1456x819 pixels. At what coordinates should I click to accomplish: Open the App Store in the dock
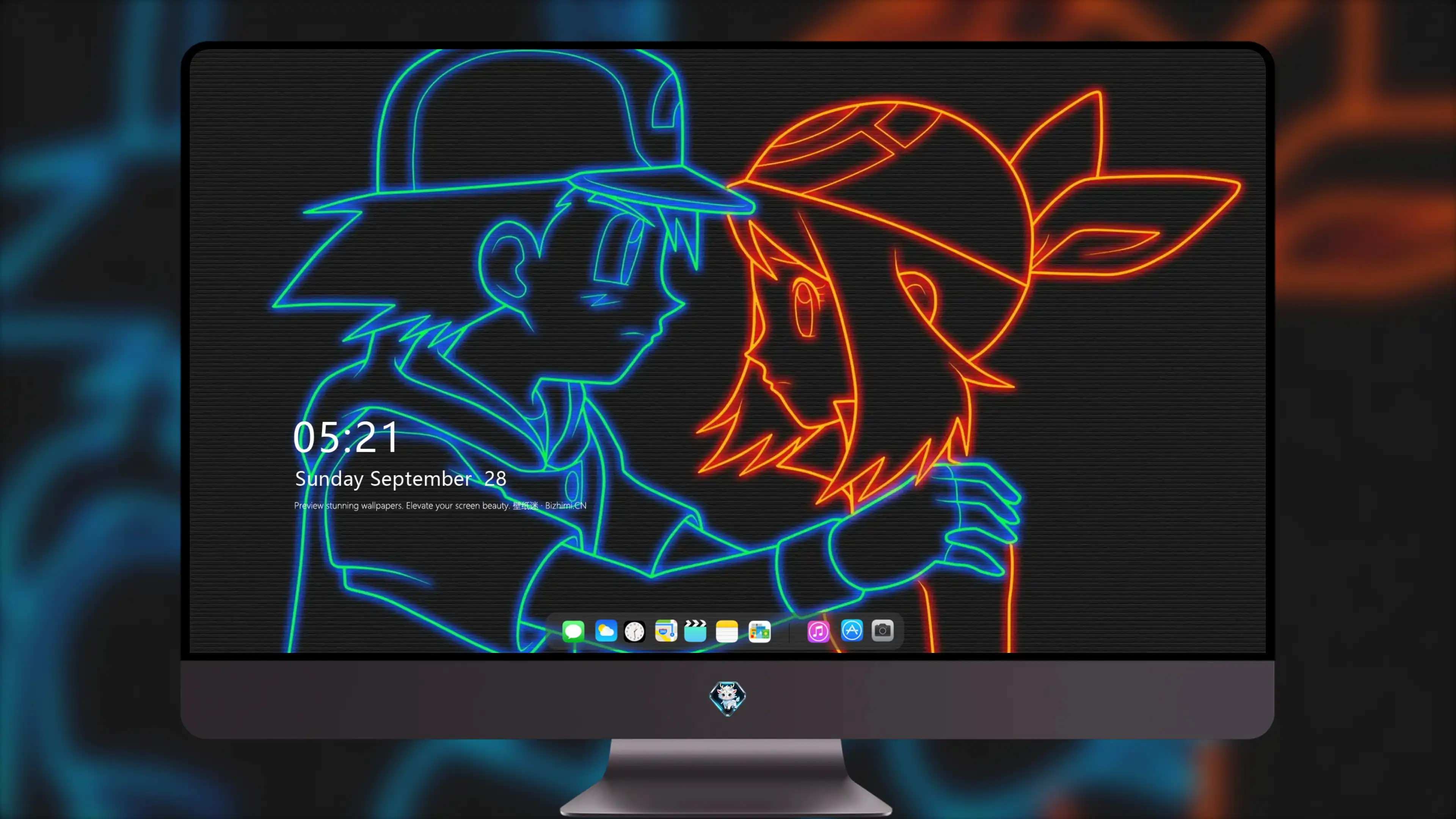(852, 631)
